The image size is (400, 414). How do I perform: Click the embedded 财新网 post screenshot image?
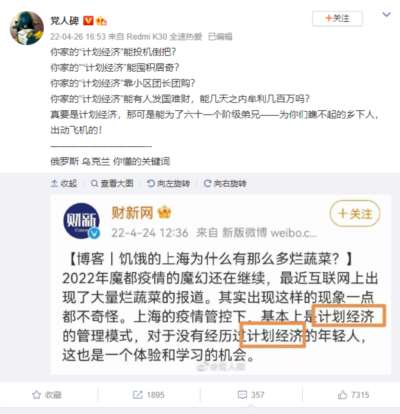click(x=220, y=285)
